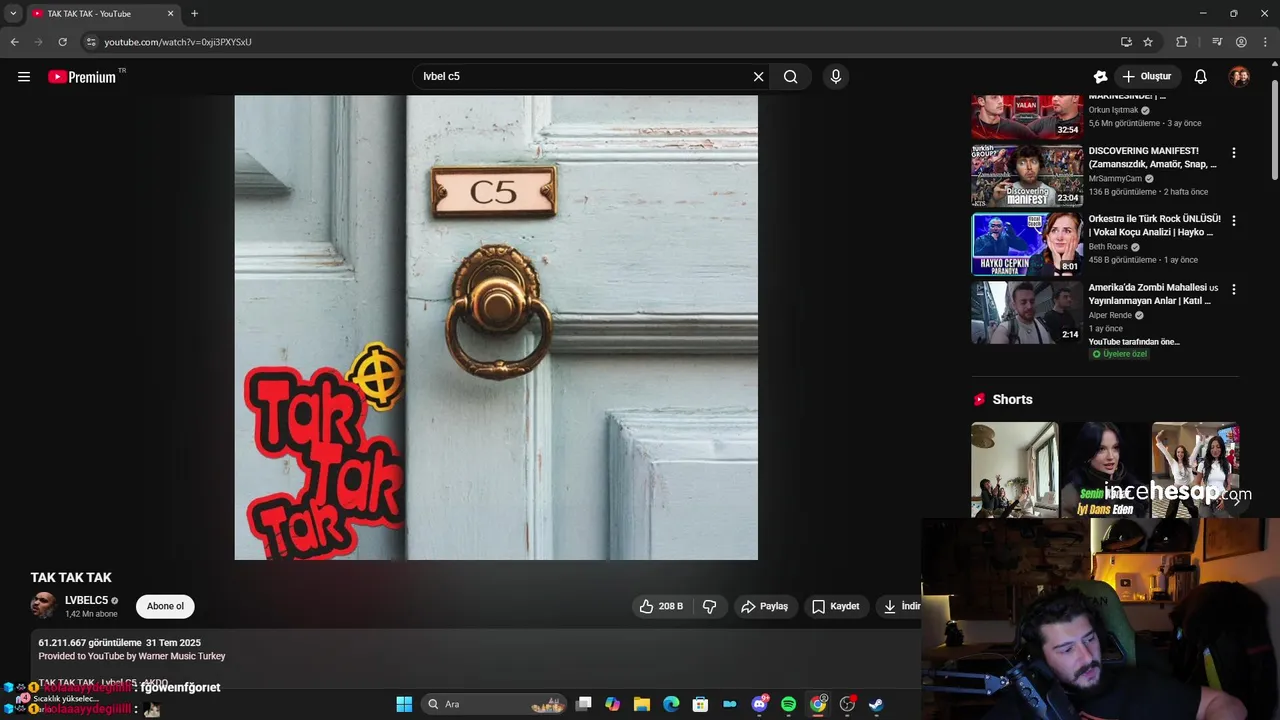Open the DISCOVERING MANIFEST thumbnail

1027,175
